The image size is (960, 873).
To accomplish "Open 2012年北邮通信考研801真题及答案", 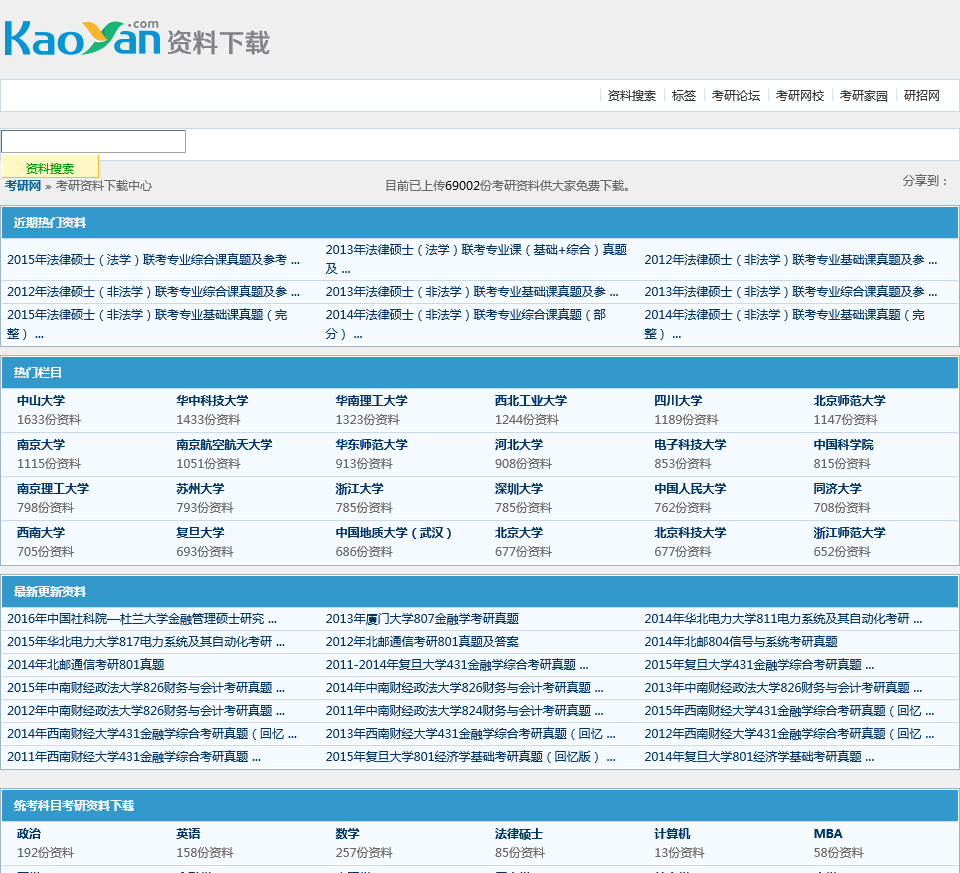I will click(422, 642).
